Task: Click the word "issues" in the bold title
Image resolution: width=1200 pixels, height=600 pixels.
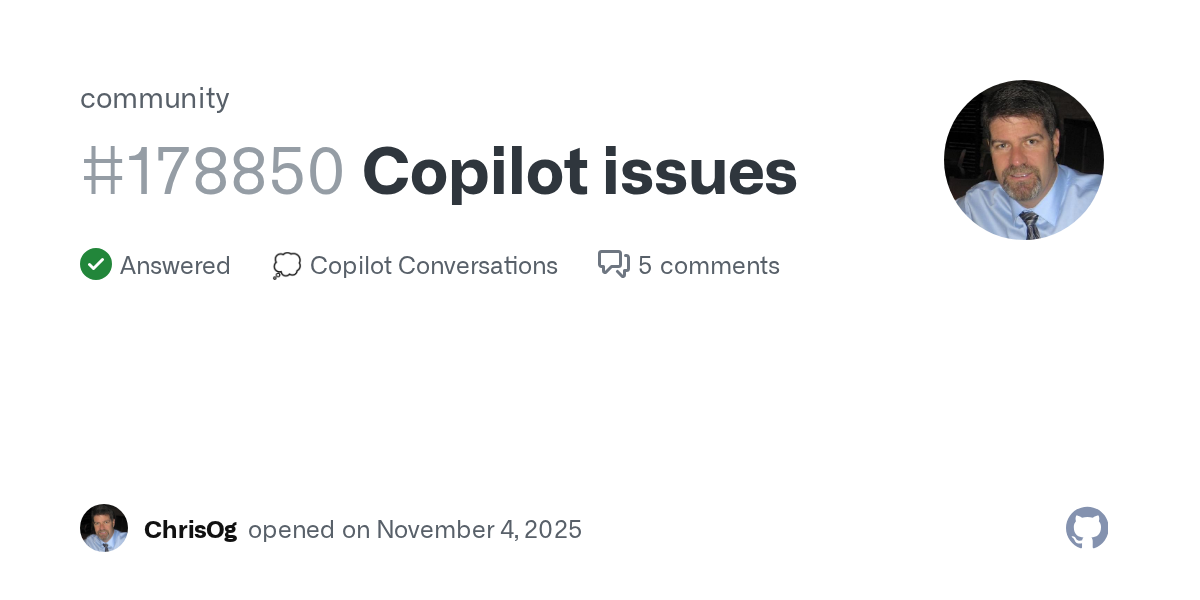Action: click(x=700, y=172)
